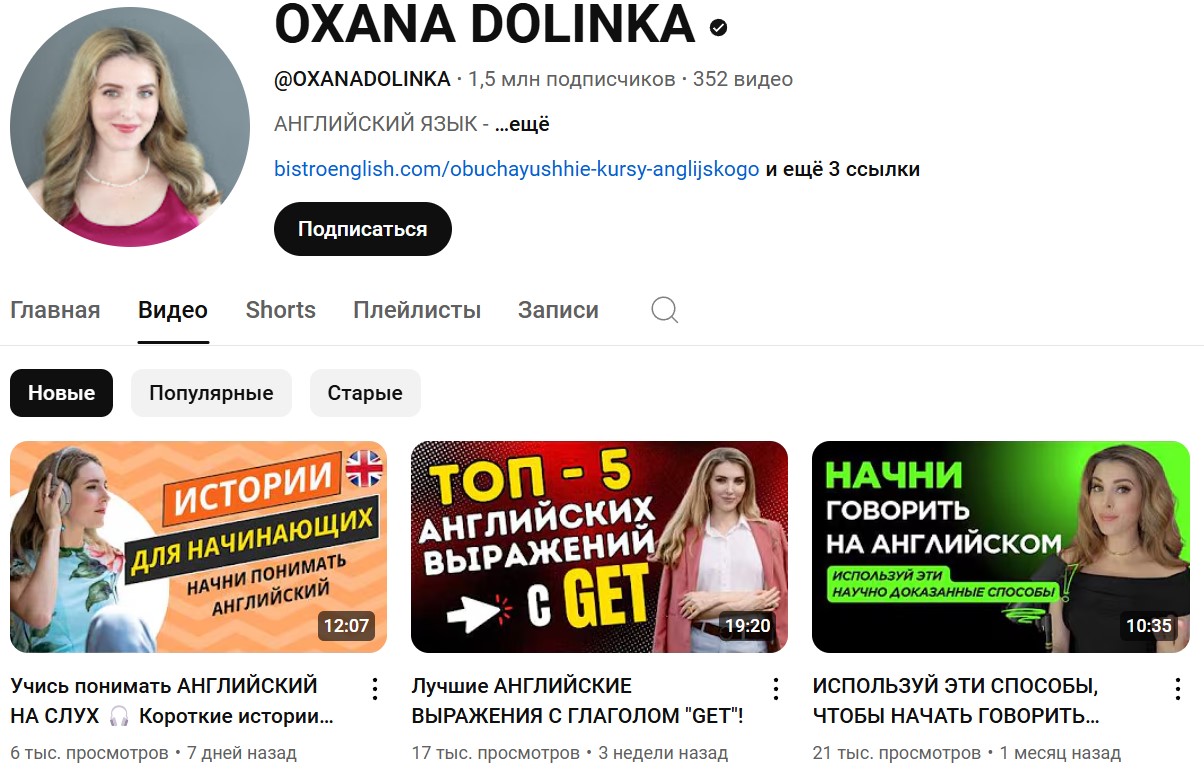1204x775 pixels.
Task: Open the three-dot menu for the speaking methods video
Action: 1177,688
